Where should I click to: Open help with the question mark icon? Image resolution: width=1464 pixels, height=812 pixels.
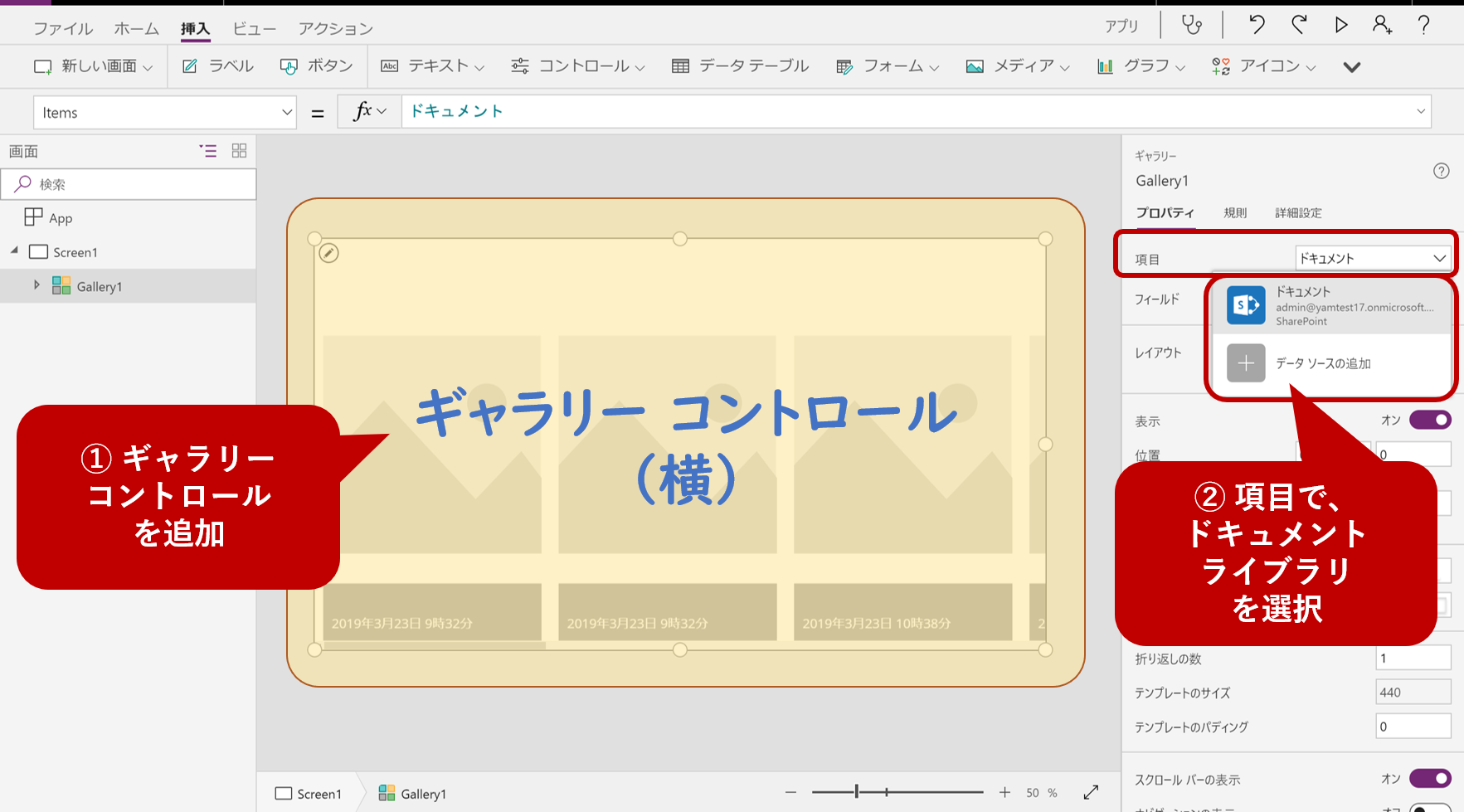click(1423, 25)
